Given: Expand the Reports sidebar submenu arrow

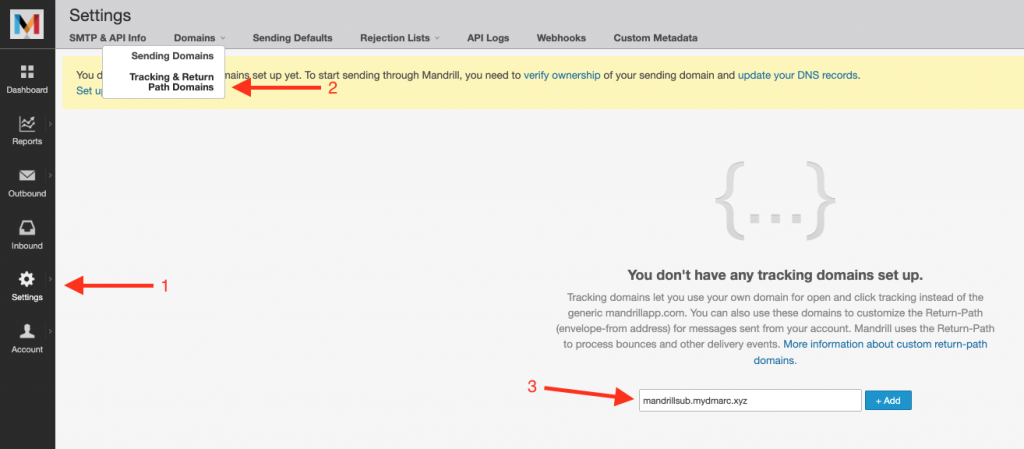Looking at the screenshot, I should 50,124.
